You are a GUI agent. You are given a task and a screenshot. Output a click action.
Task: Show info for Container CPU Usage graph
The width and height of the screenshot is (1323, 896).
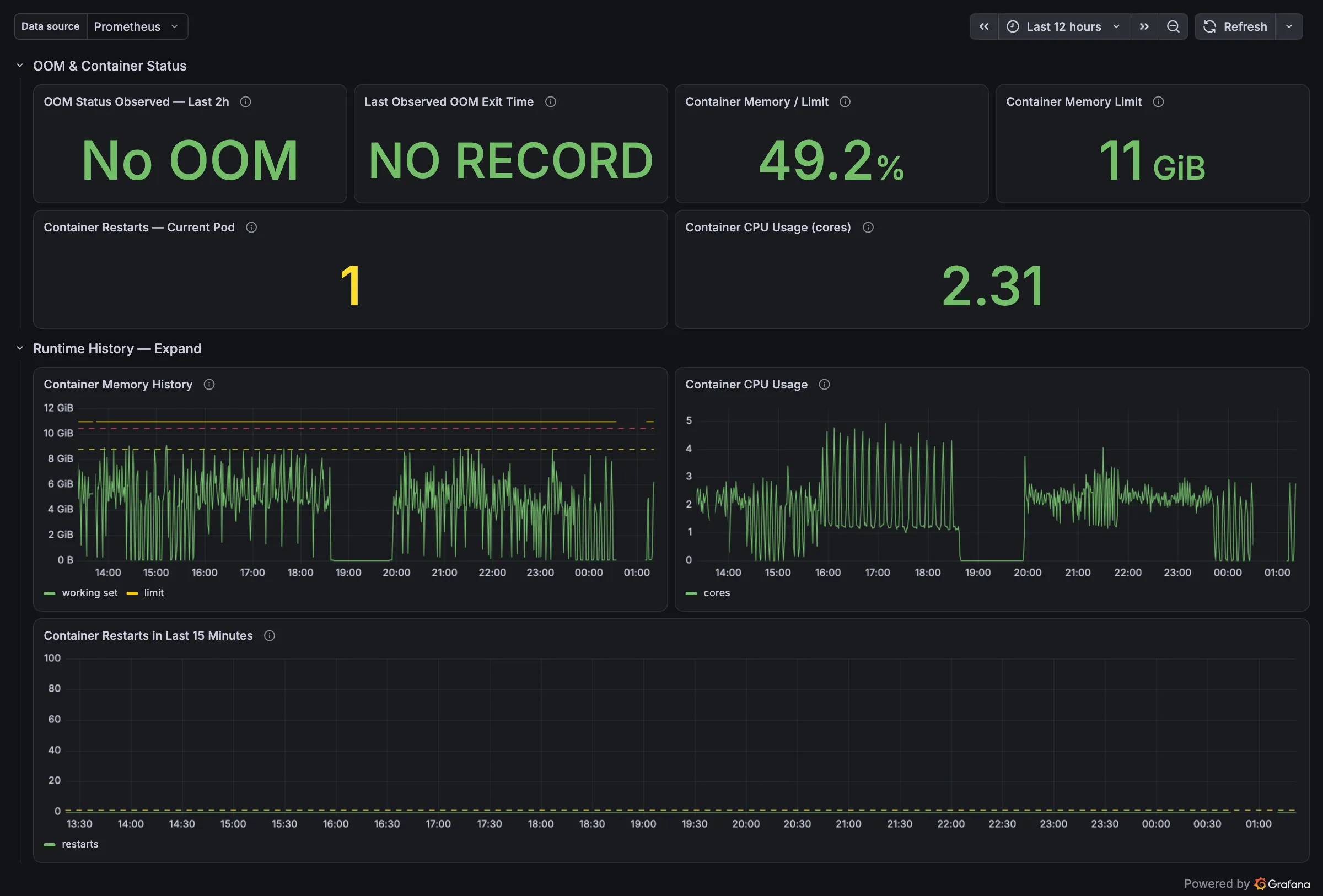click(x=824, y=385)
